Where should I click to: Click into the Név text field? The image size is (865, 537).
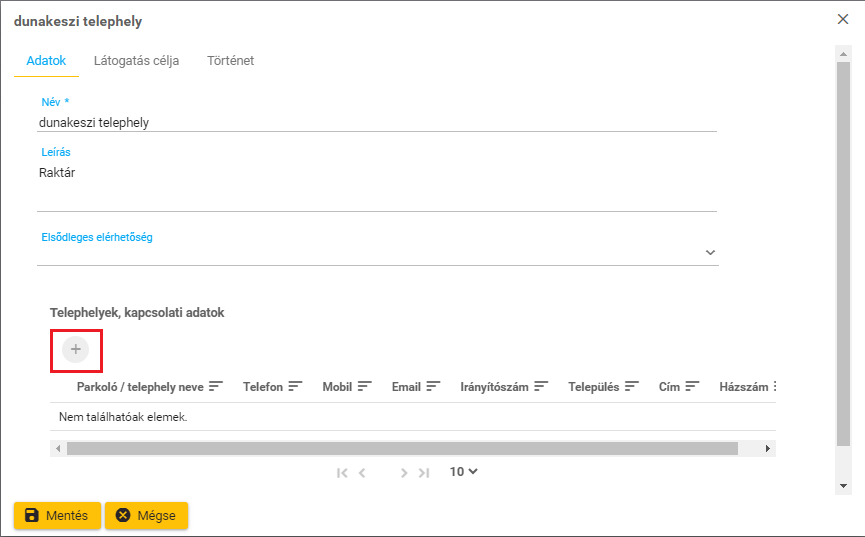(376, 122)
